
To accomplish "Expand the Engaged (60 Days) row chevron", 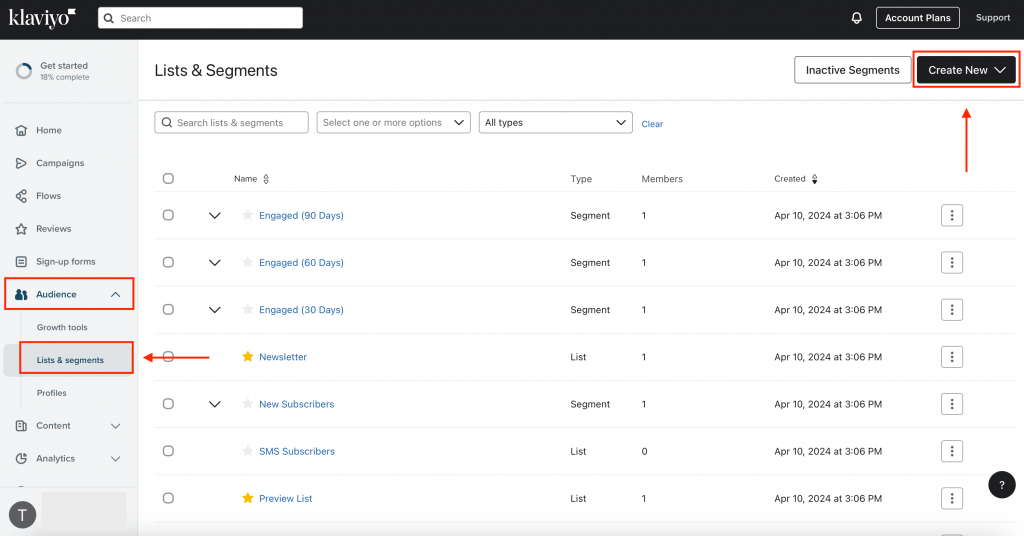I will tap(214, 262).
